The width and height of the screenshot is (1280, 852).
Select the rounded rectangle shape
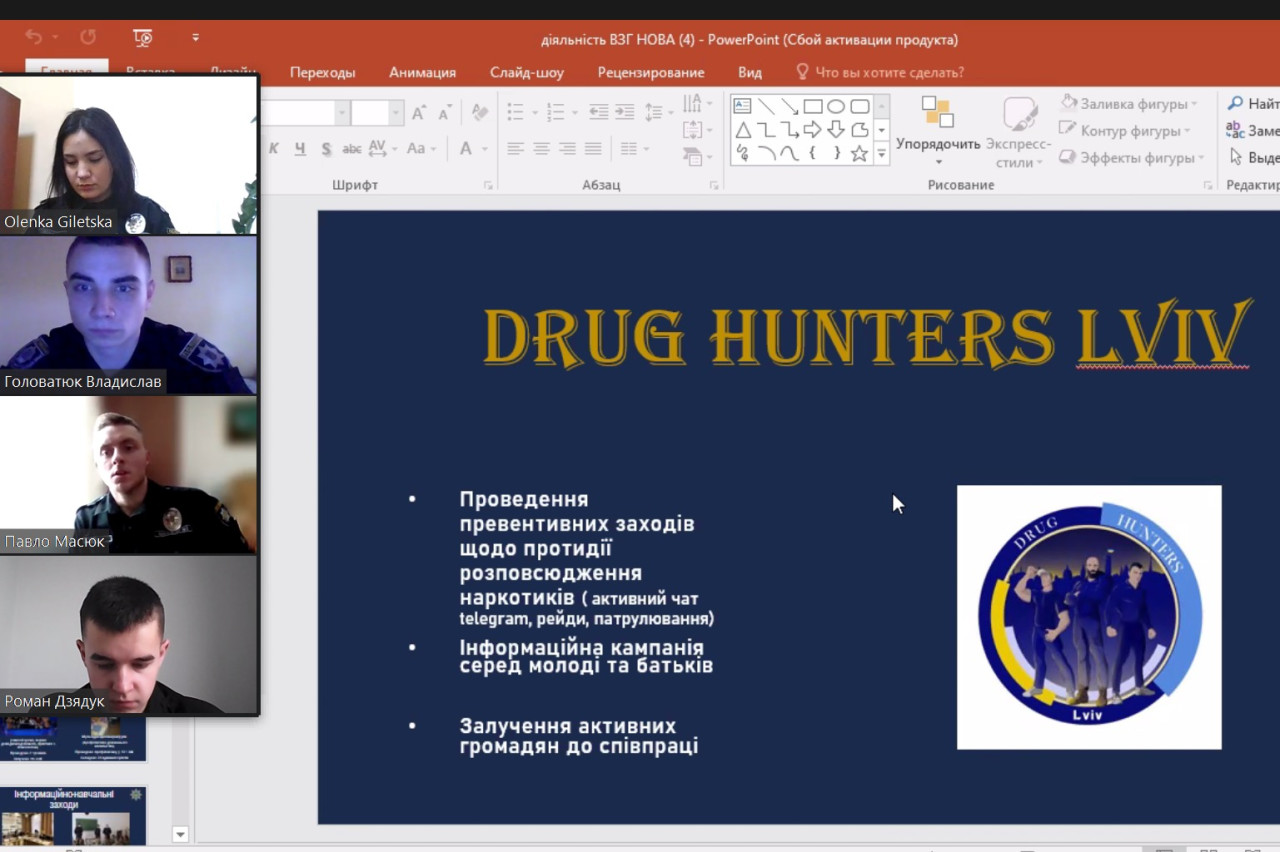[x=859, y=106]
